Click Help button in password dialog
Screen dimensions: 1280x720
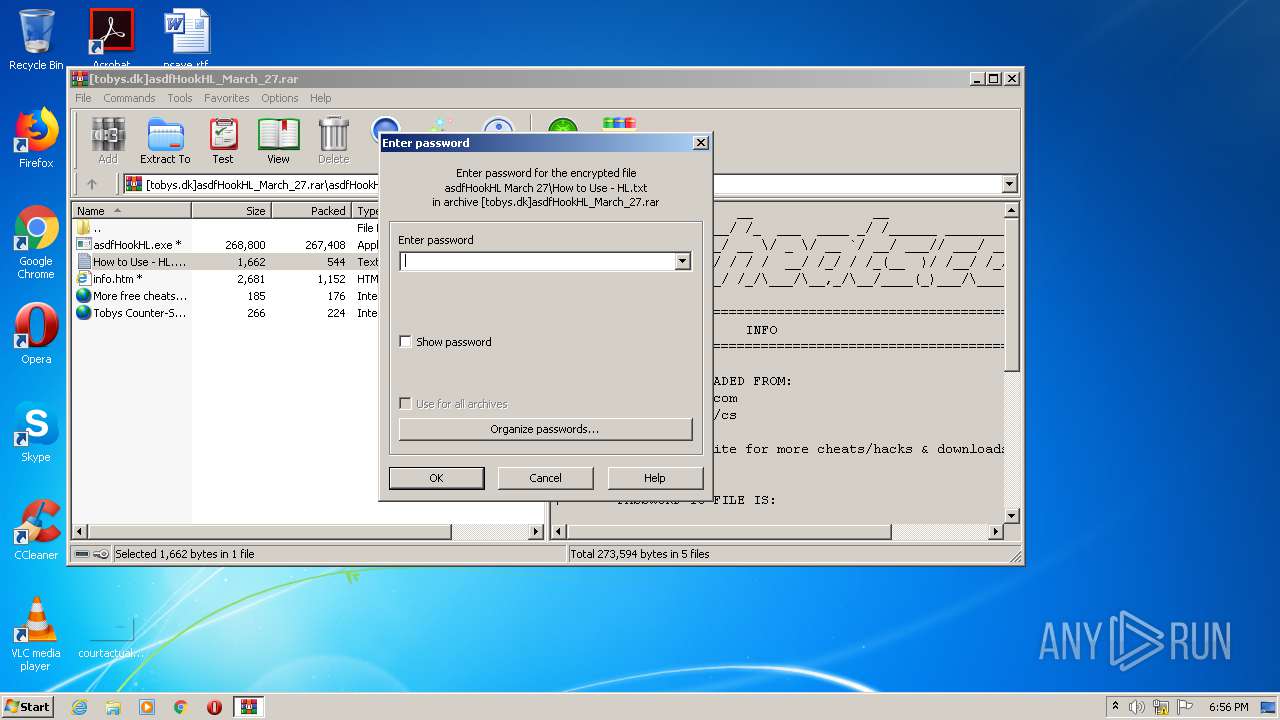(x=655, y=478)
